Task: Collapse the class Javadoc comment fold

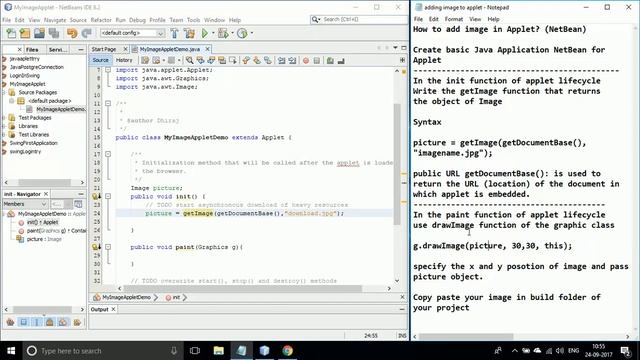Action: click(108, 104)
